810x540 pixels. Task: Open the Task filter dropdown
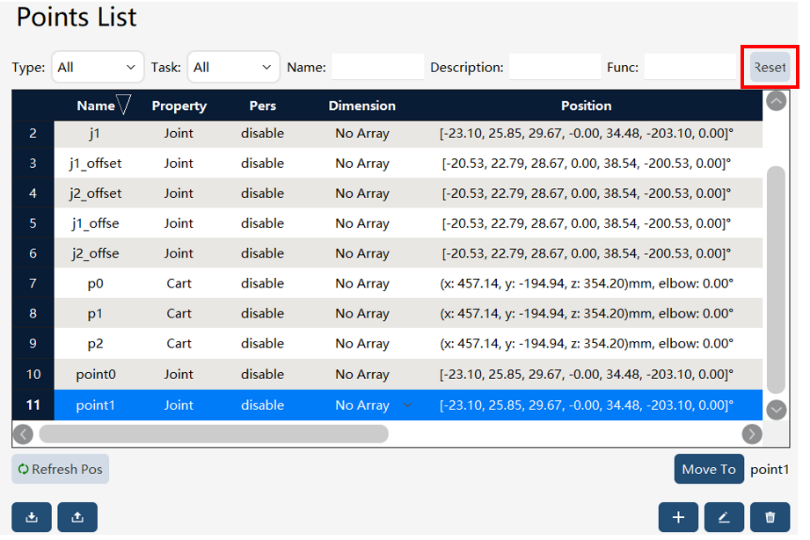coord(233,67)
